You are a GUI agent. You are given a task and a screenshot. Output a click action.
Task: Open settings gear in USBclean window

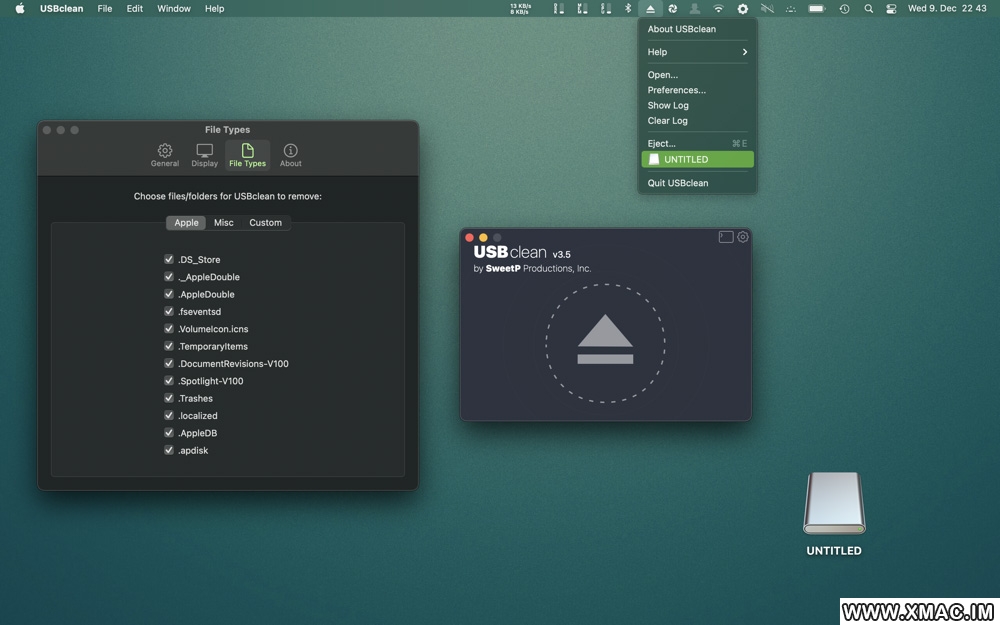point(743,237)
